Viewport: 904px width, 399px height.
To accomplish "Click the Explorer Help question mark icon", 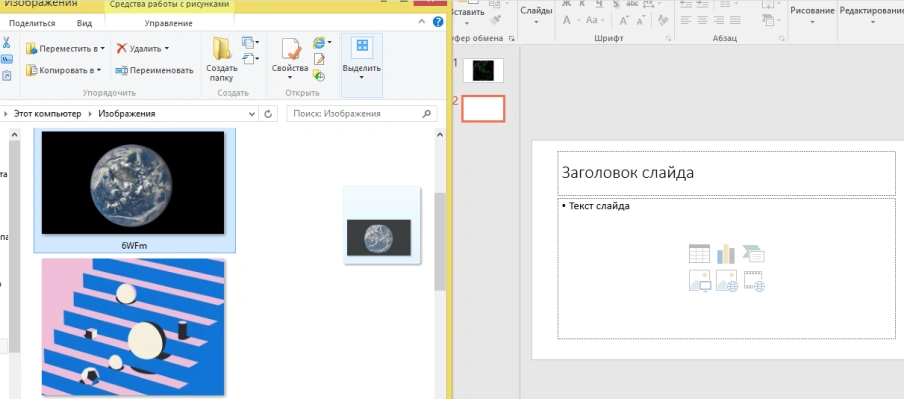I will coord(438,22).
